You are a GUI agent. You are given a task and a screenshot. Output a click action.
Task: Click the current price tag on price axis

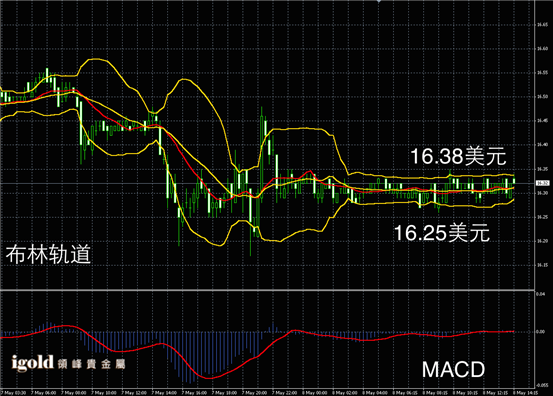pos(542,183)
